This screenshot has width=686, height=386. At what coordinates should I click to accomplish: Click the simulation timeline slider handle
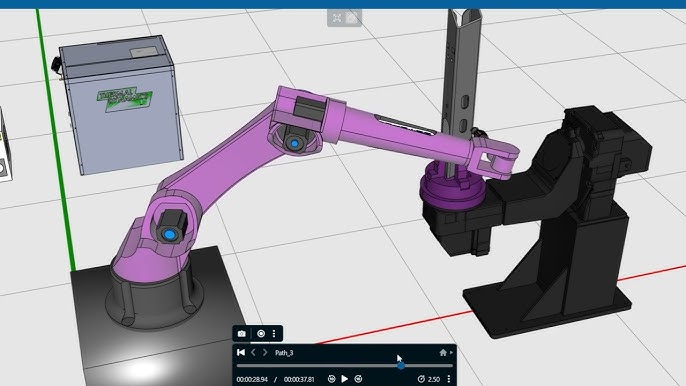pos(401,365)
